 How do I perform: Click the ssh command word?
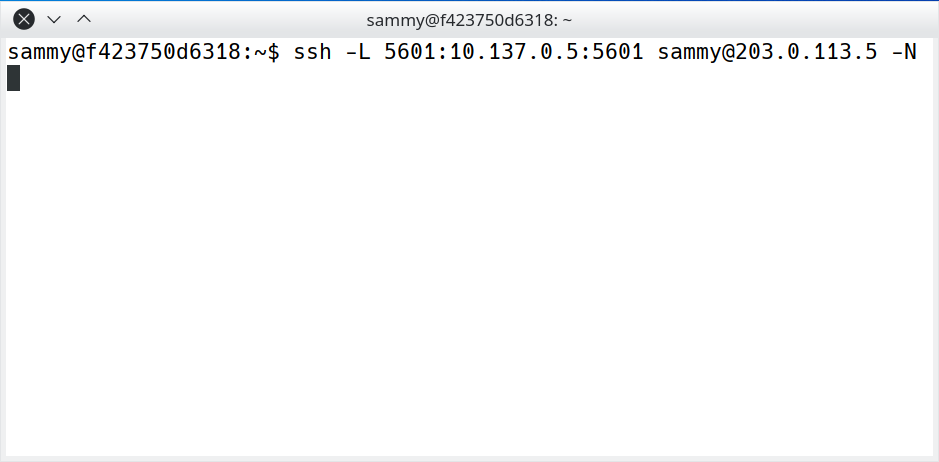pos(313,52)
